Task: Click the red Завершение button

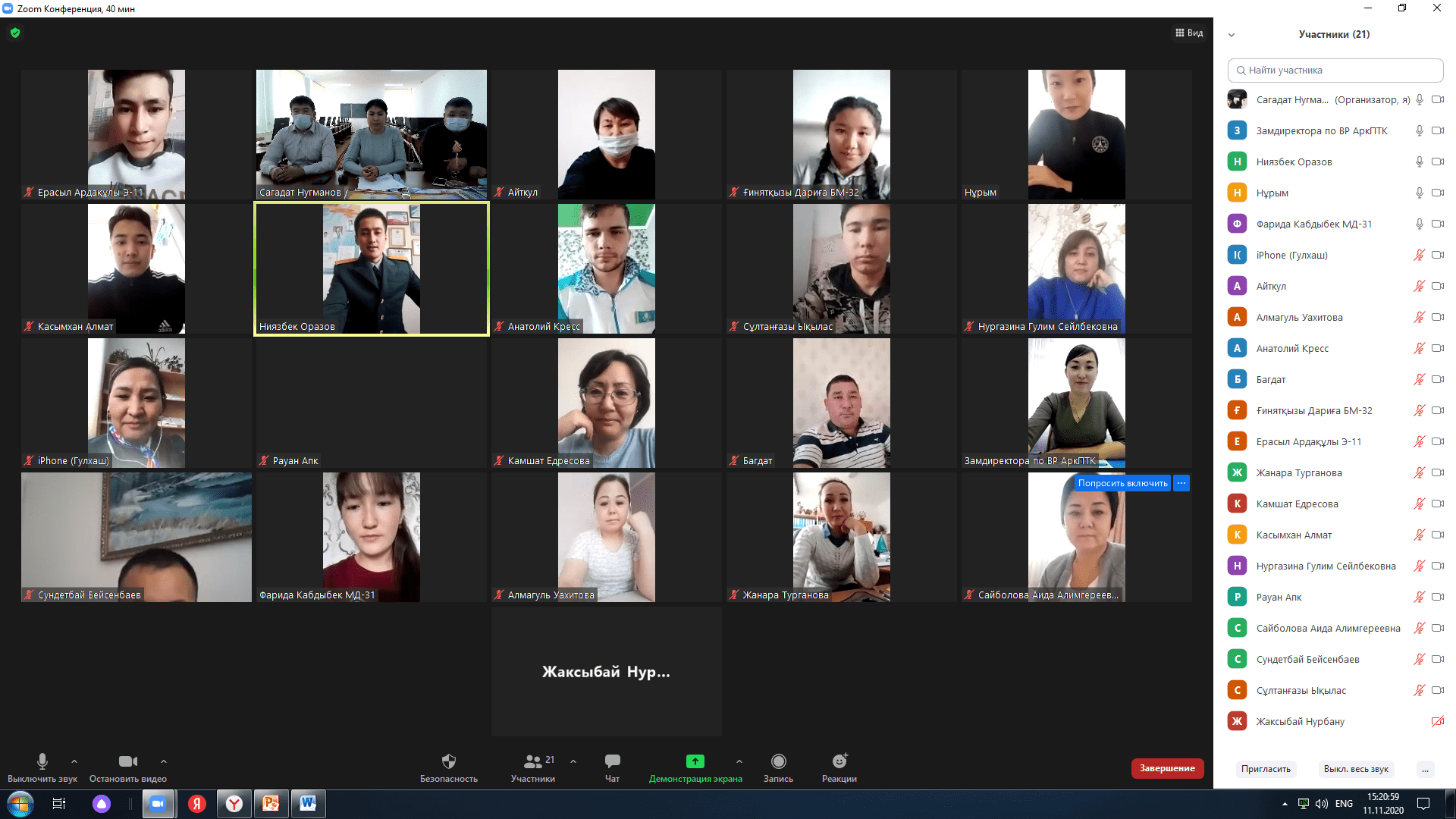Action: [x=1167, y=768]
